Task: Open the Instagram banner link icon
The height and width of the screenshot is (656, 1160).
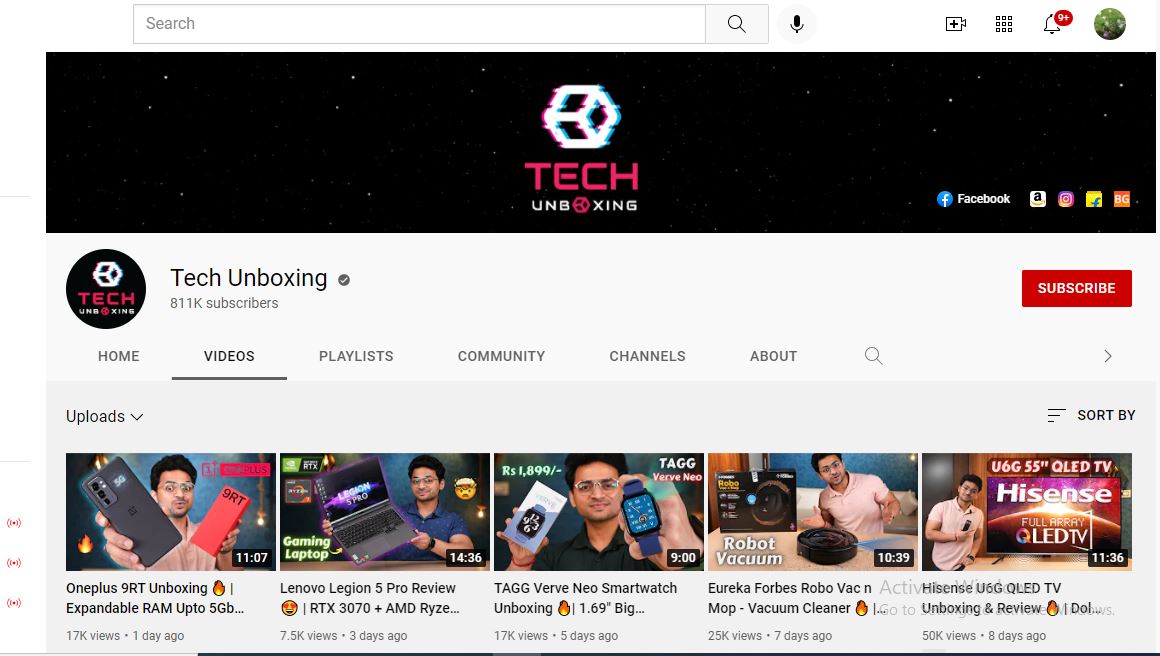Action: coord(1065,199)
